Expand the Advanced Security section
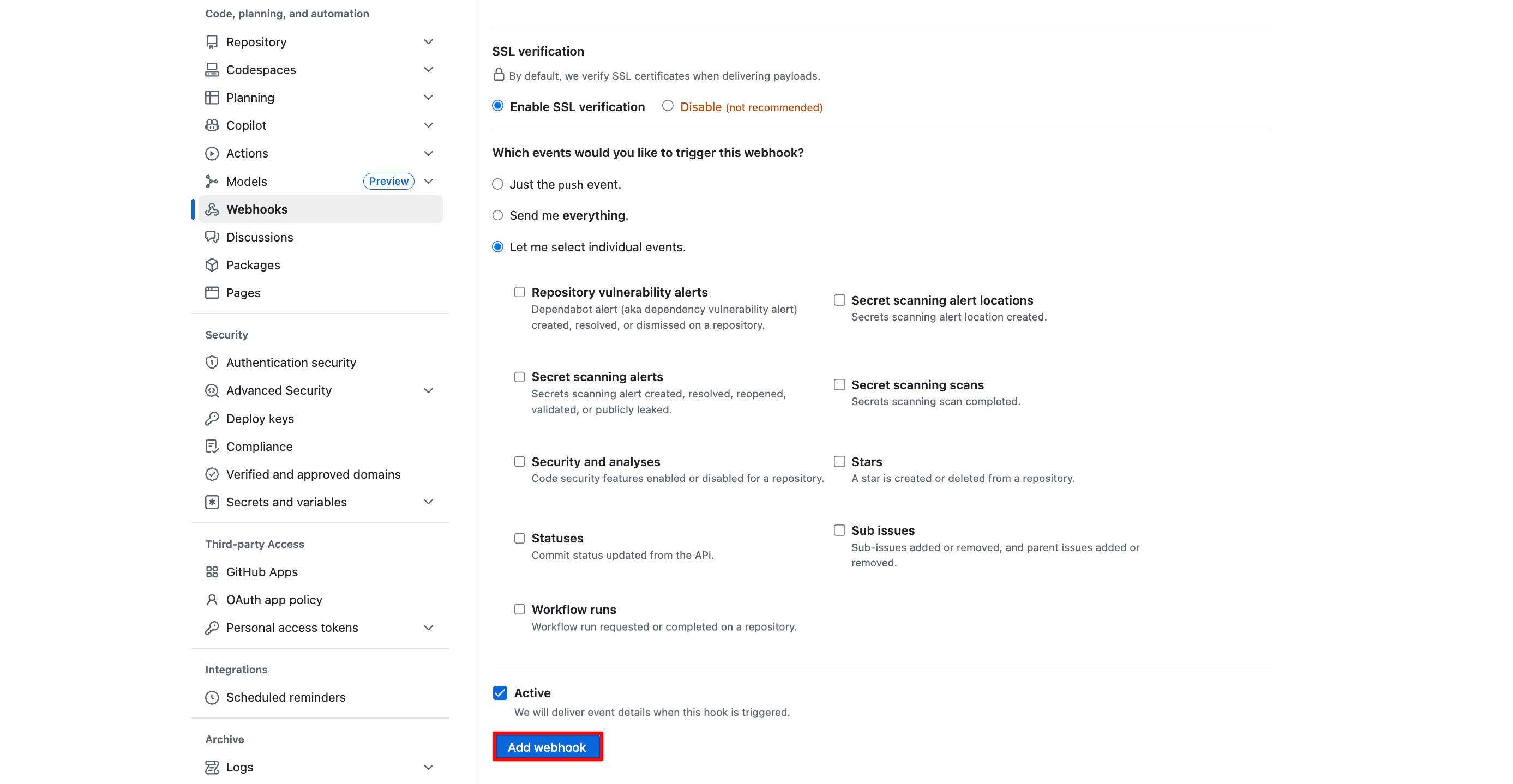 point(429,390)
